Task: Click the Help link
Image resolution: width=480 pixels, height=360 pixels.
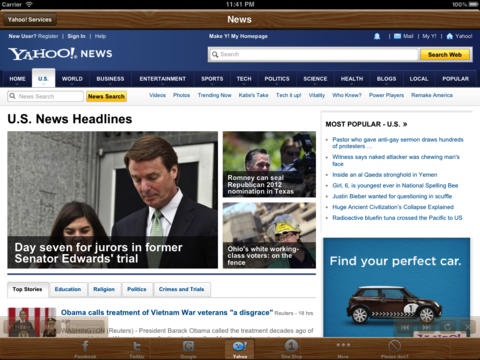Action: point(100,36)
